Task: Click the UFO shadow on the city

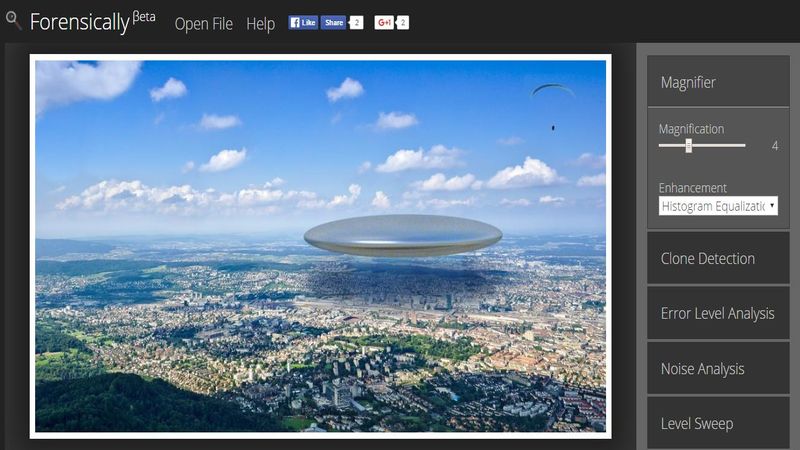Action: 400,285
